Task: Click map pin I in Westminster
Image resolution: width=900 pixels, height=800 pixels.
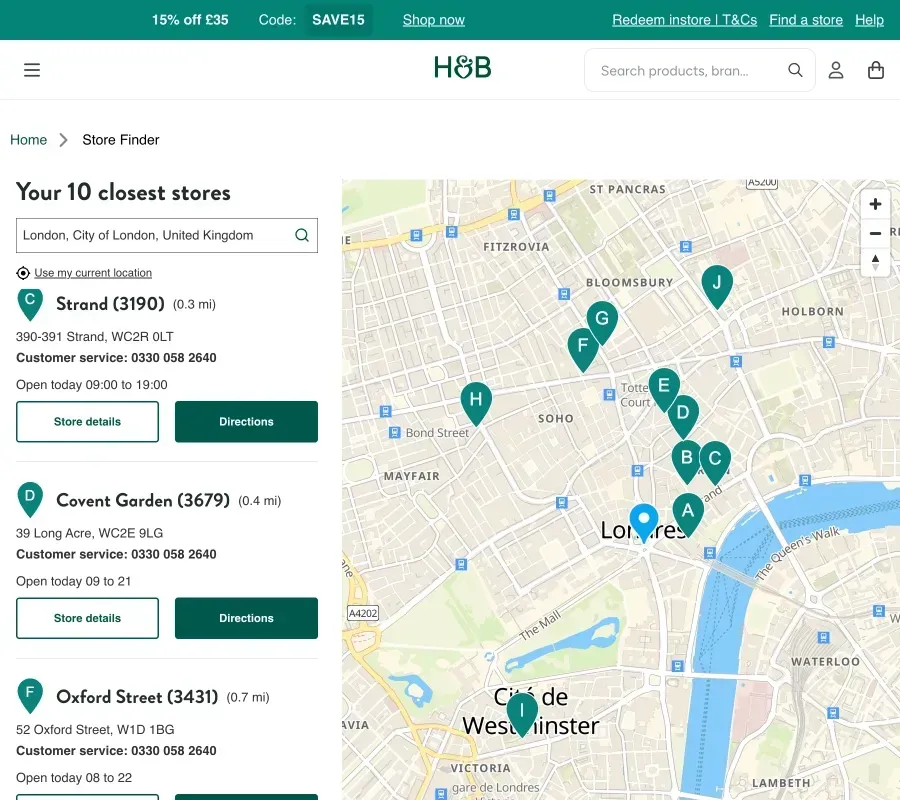Action: point(521,712)
